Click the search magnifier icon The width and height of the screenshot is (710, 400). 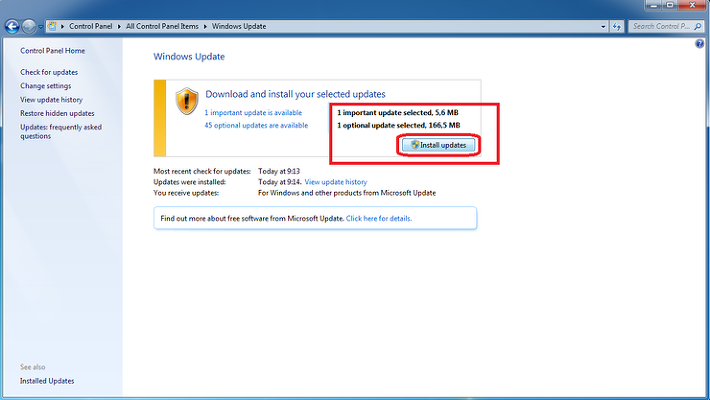[x=698, y=27]
